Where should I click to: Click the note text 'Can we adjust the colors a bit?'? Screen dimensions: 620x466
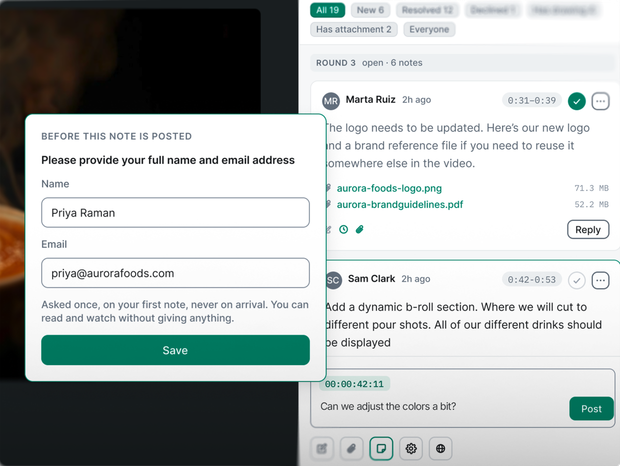[x=388, y=406]
